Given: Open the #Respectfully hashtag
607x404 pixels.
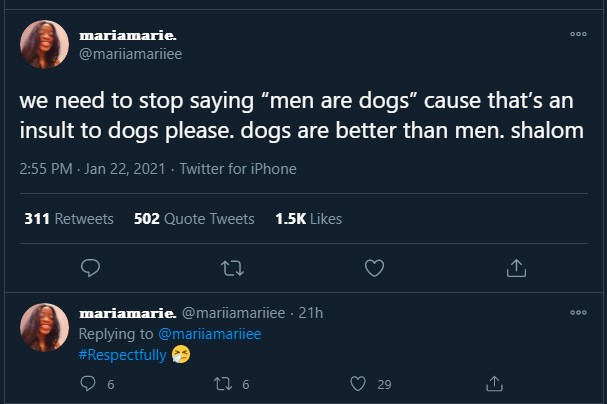Looking at the screenshot, I should [122, 353].
